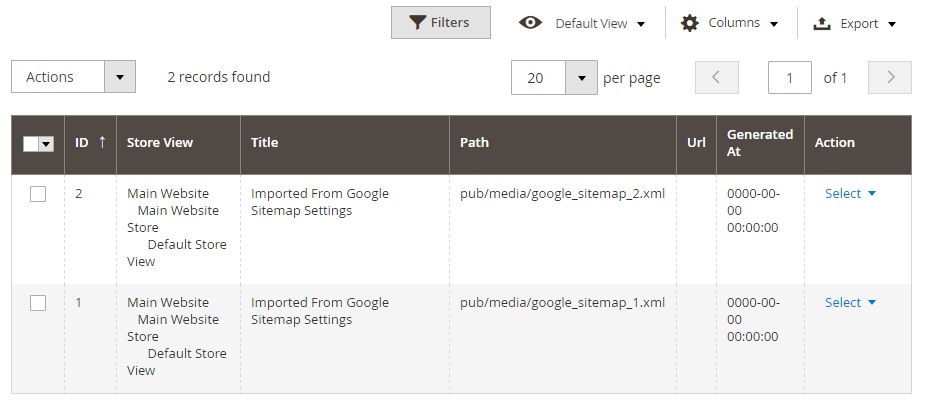
Task: Click the eye icon for Default View
Action: click(x=531, y=23)
